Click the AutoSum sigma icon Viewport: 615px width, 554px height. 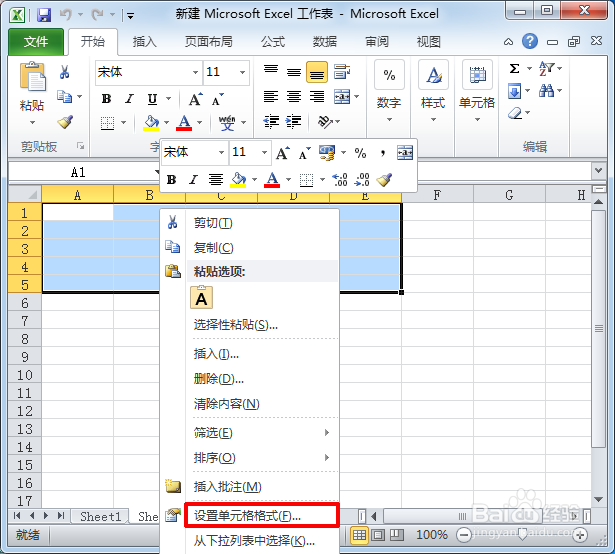point(514,69)
